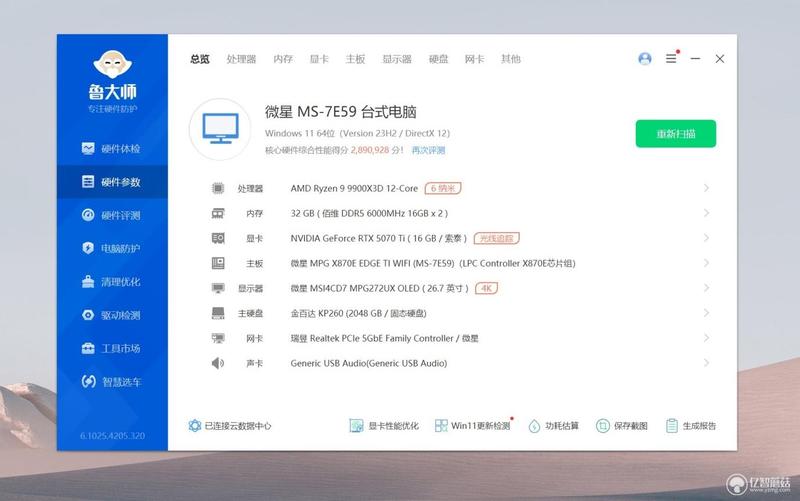This screenshot has width=800, height=501.
Task: Open 智慧选车 in the sidebar
Action: pos(112,381)
